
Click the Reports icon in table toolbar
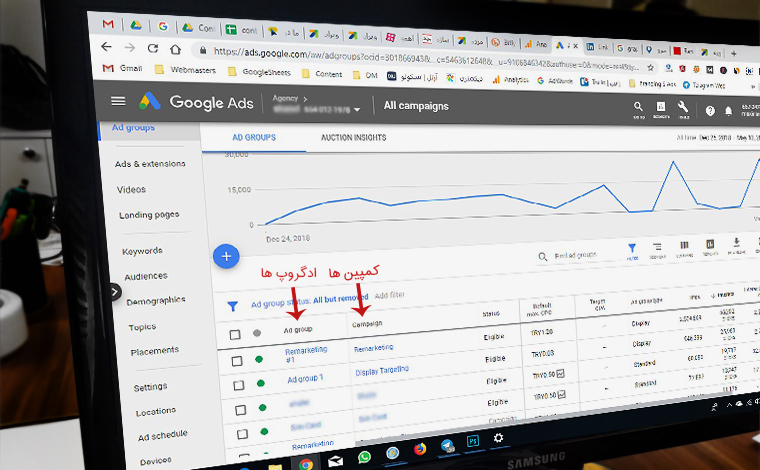tap(710, 246)
